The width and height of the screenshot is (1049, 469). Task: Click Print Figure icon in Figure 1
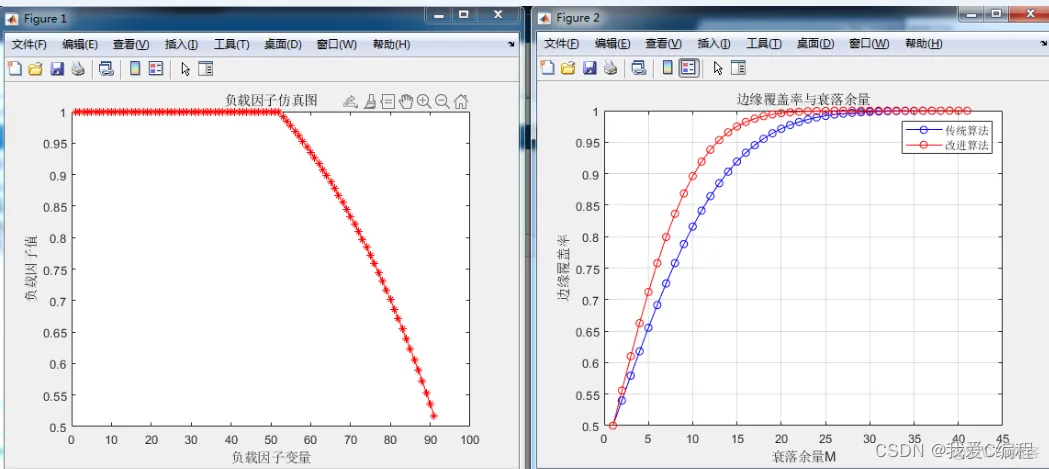point(78,68)
